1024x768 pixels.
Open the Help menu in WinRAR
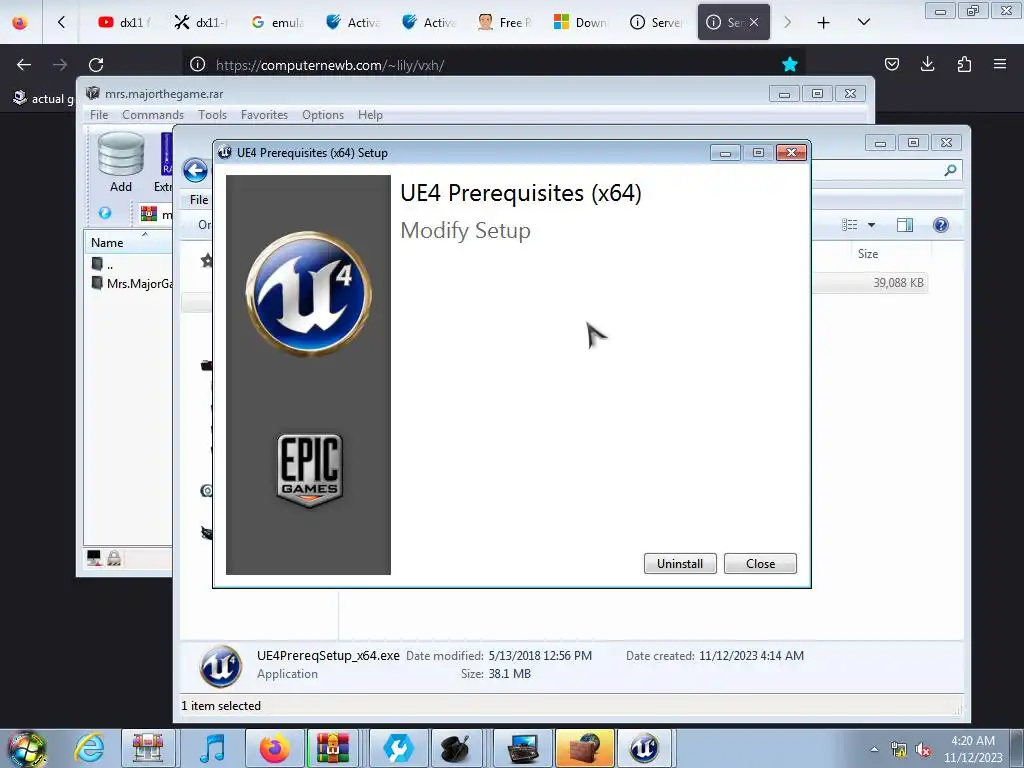click(370, 115)
